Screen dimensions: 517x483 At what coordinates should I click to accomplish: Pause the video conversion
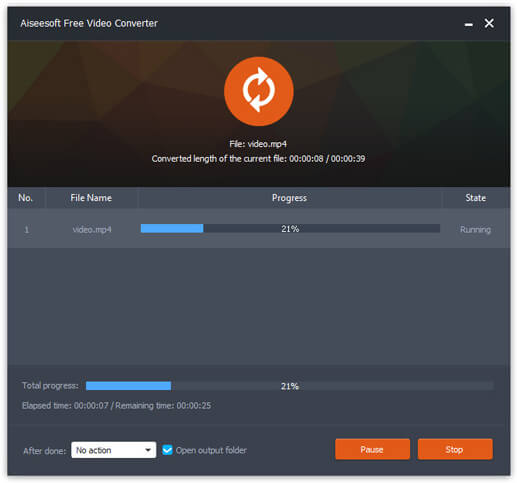(x=372, y=449)
